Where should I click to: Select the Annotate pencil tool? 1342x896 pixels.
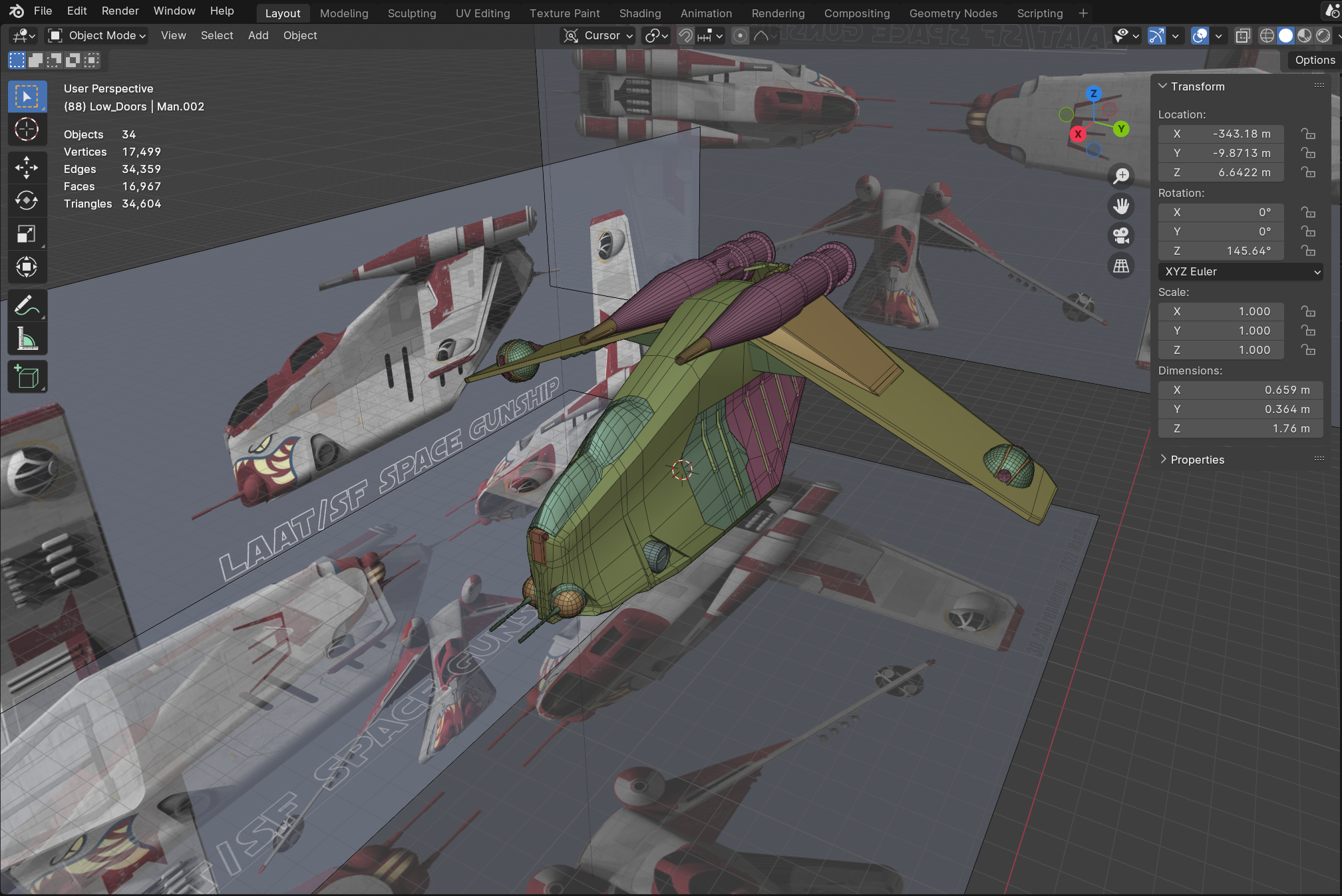pyautogui.click(x=27, y=305)
